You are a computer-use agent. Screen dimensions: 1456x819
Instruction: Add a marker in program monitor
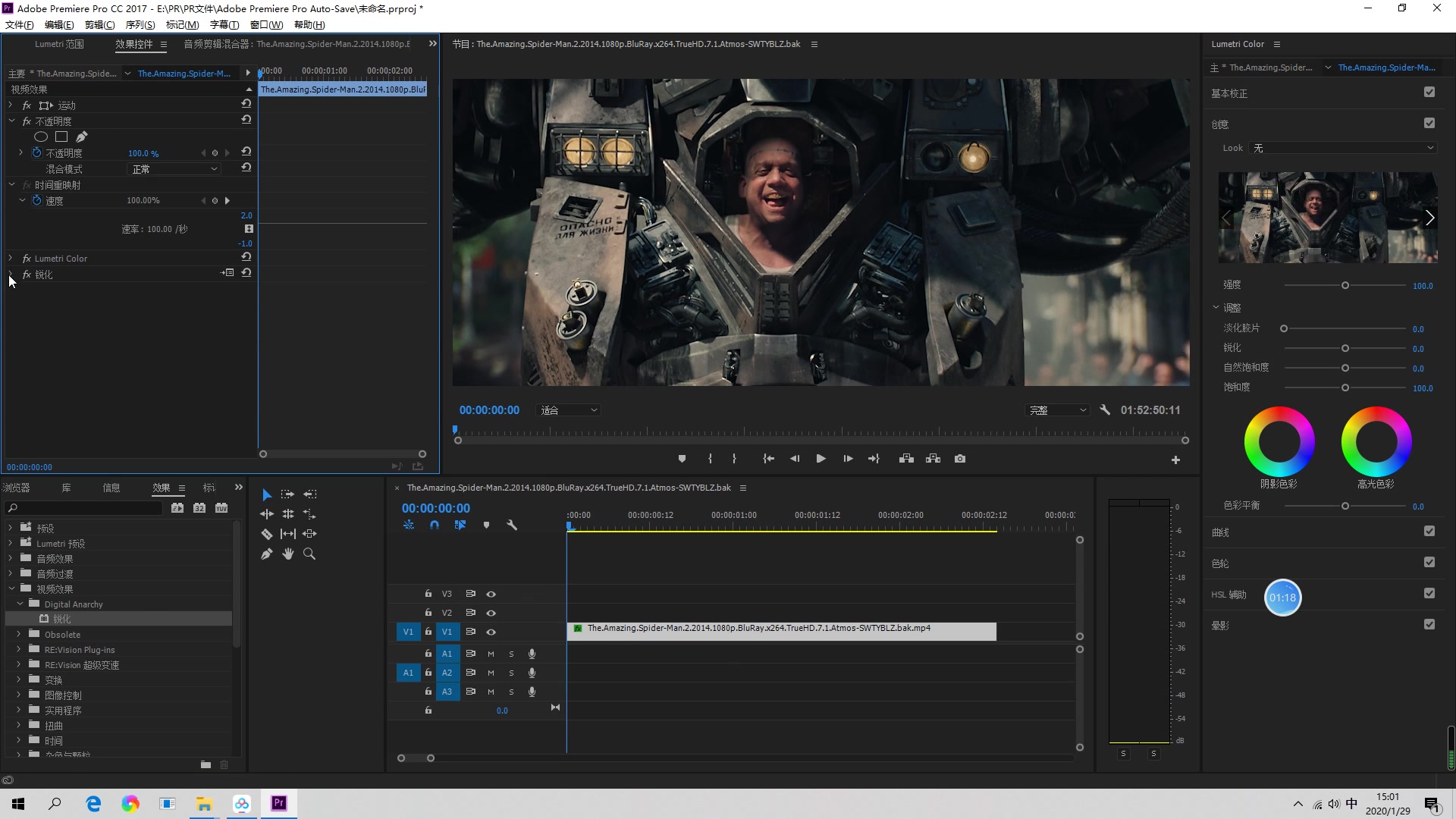[682, 459]
